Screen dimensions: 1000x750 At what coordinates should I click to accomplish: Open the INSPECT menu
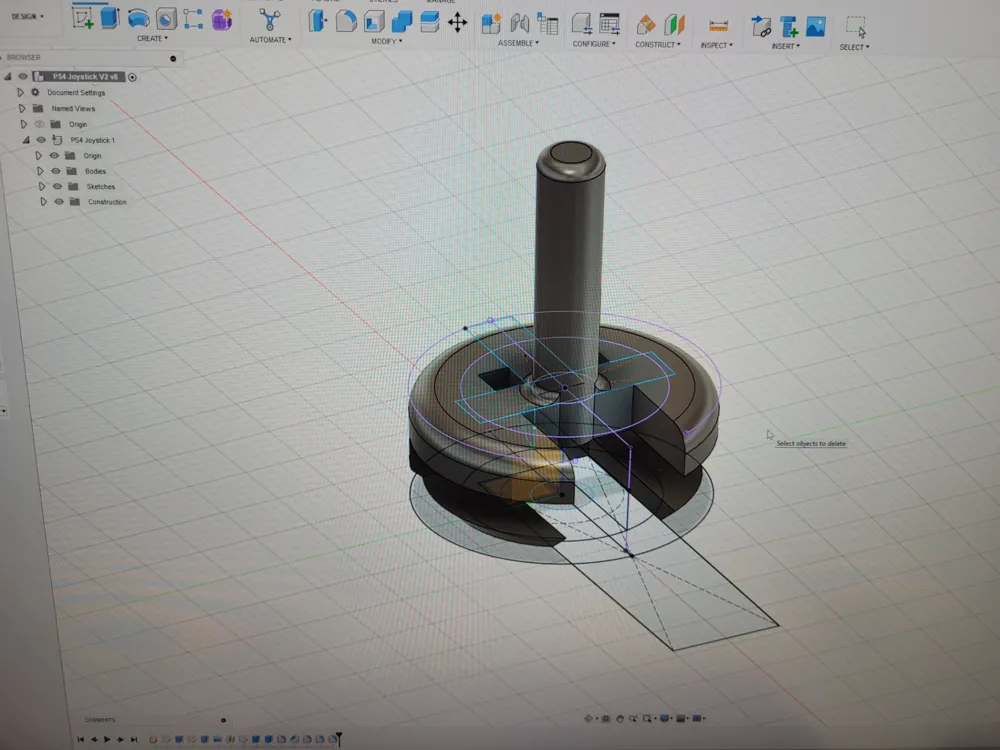pyautogui.click(x=716, y=45)
